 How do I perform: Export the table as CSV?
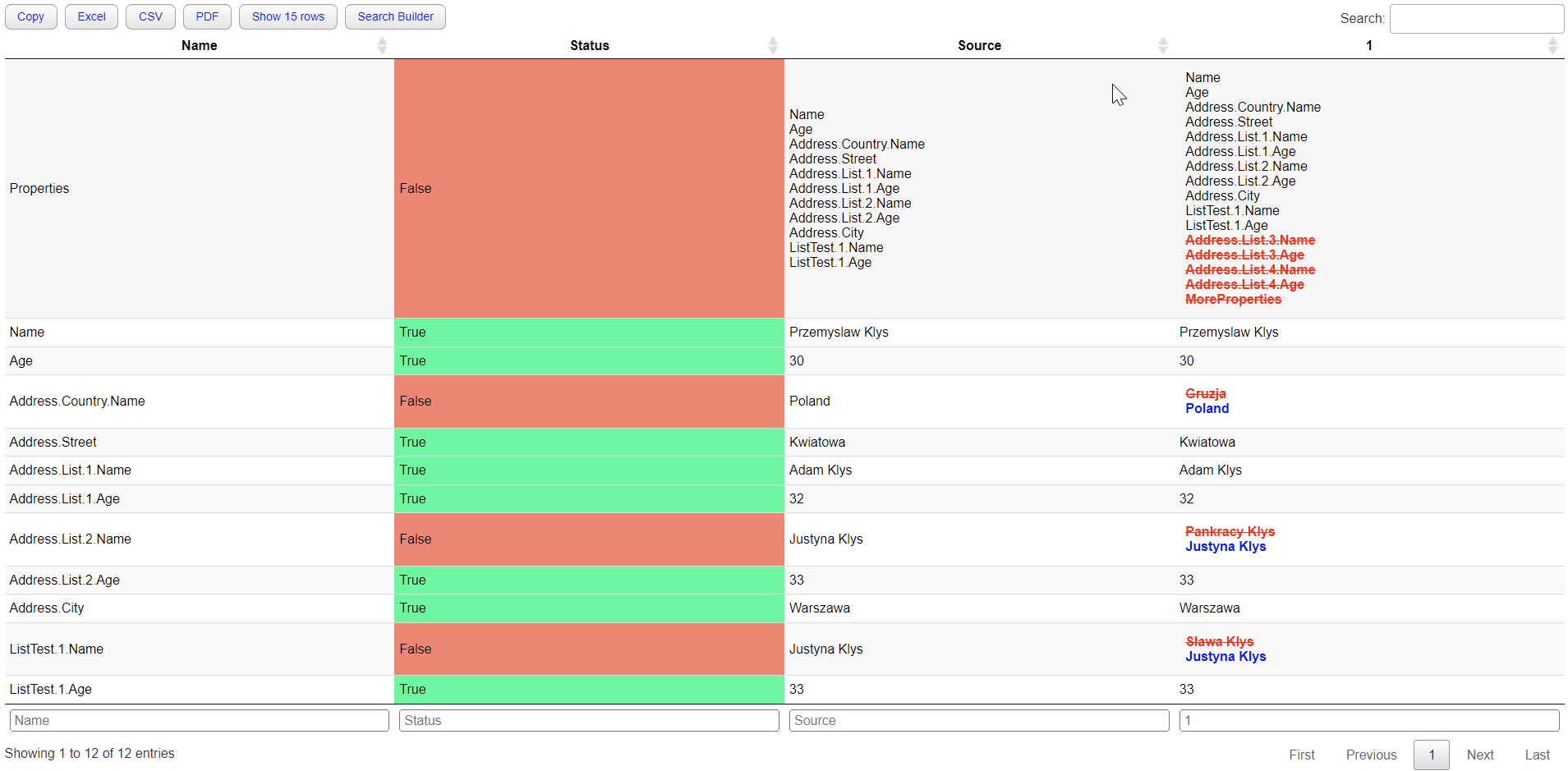pyautogui.click(x=150, y=17)
